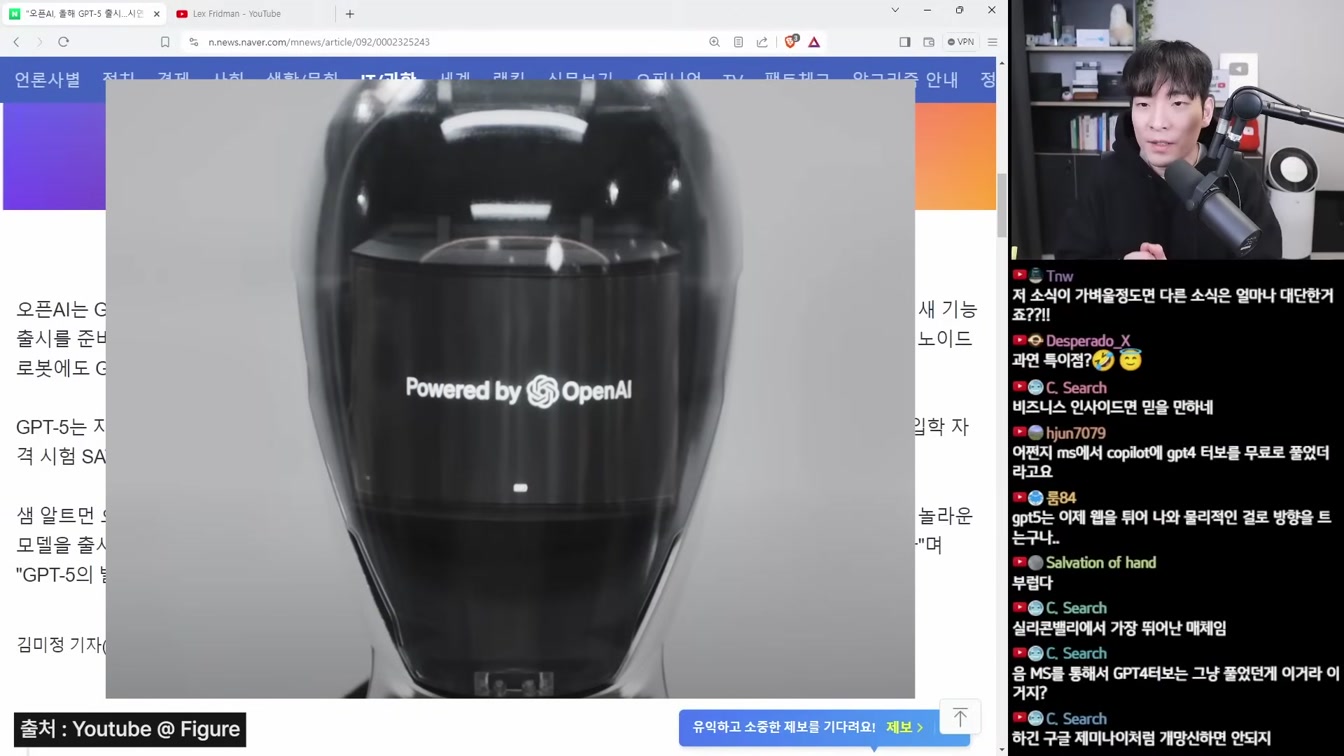Expand the tab search dropdown arrow

click(x=895, y=10)
